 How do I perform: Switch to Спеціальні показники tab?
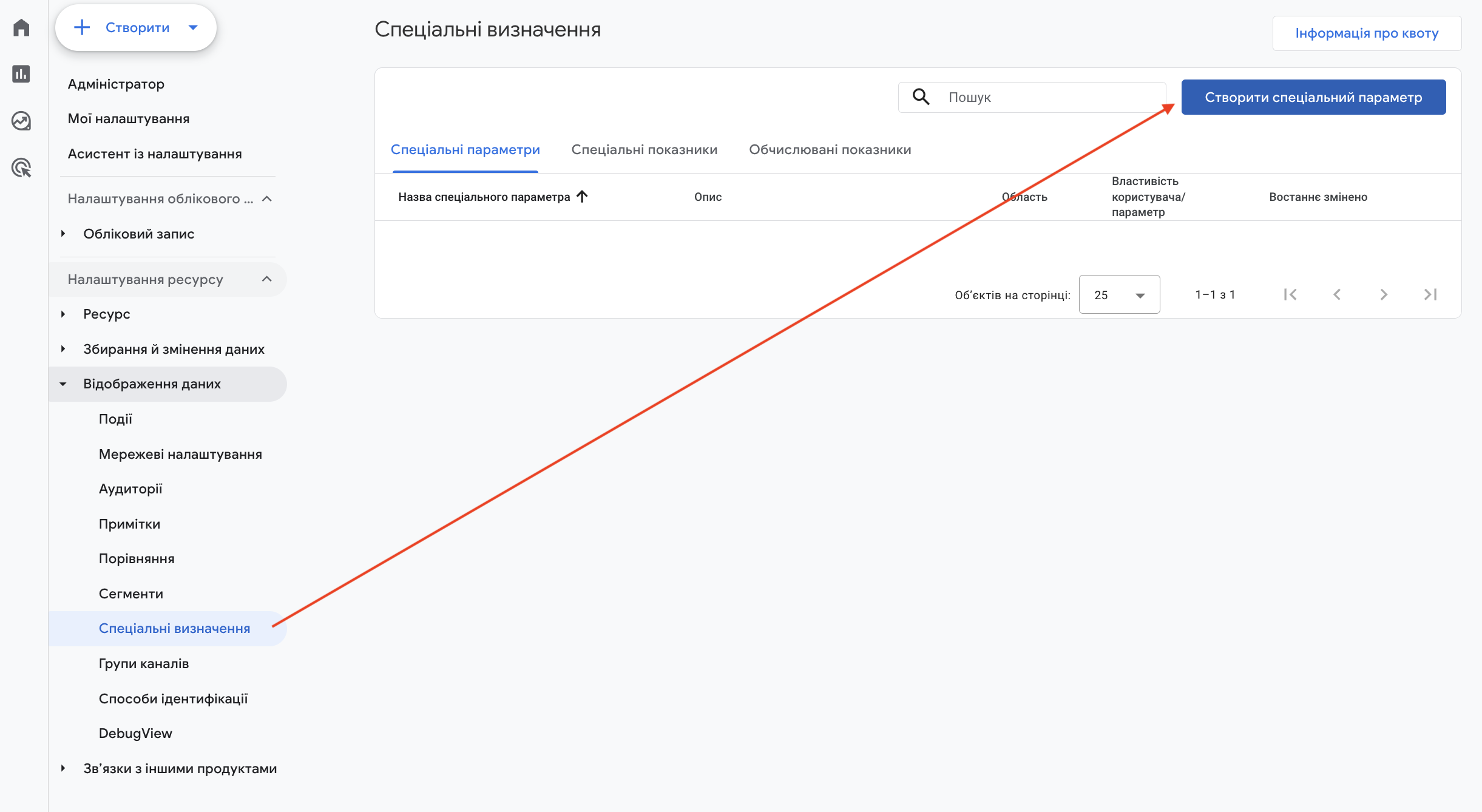pos(644,150)
